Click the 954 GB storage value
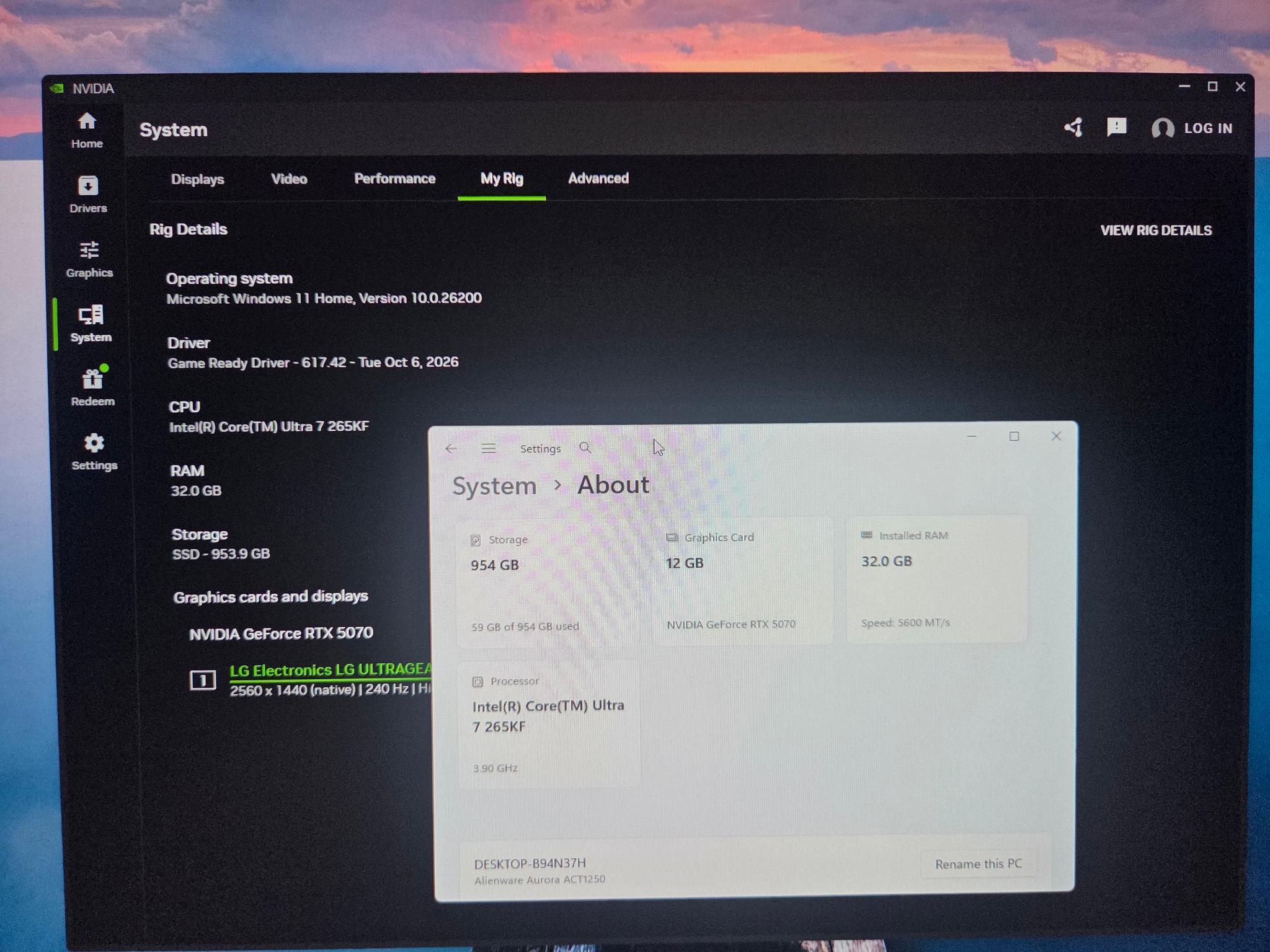Screen dimensions: 1270x952 [x=494, y=565]
